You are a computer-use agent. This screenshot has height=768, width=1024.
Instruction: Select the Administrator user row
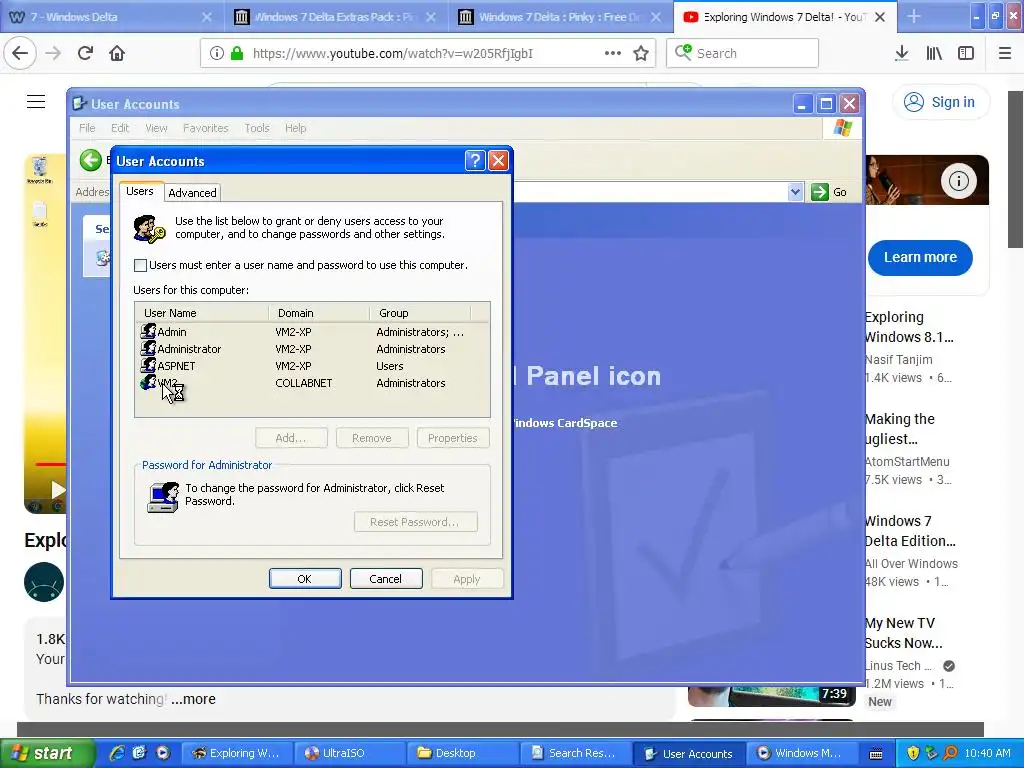point(312,349)
